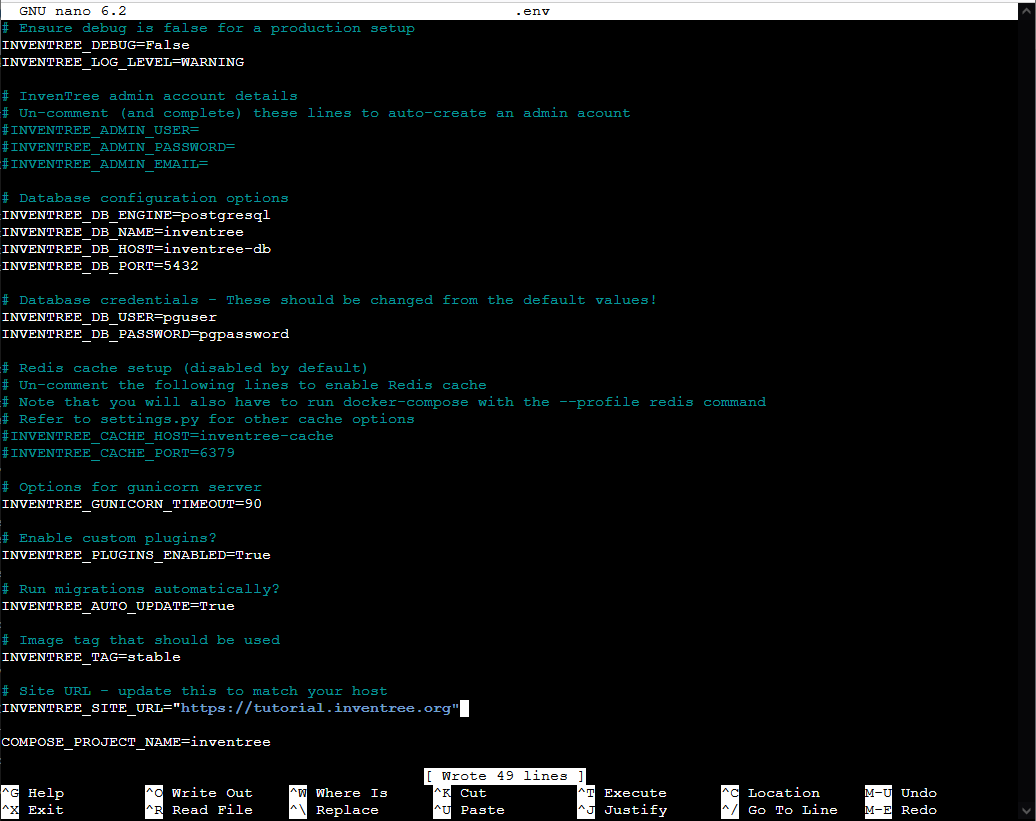Click the 'Wrote 49 lines' status message
Image resolution: width=1036 pixels, height=821 pixels.
point(504,776)
